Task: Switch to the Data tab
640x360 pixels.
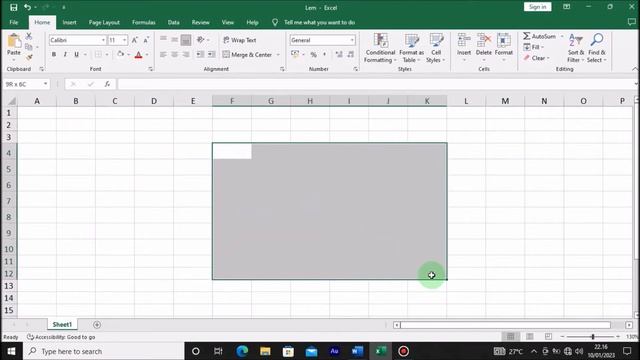Action: [x=173, y=22]
